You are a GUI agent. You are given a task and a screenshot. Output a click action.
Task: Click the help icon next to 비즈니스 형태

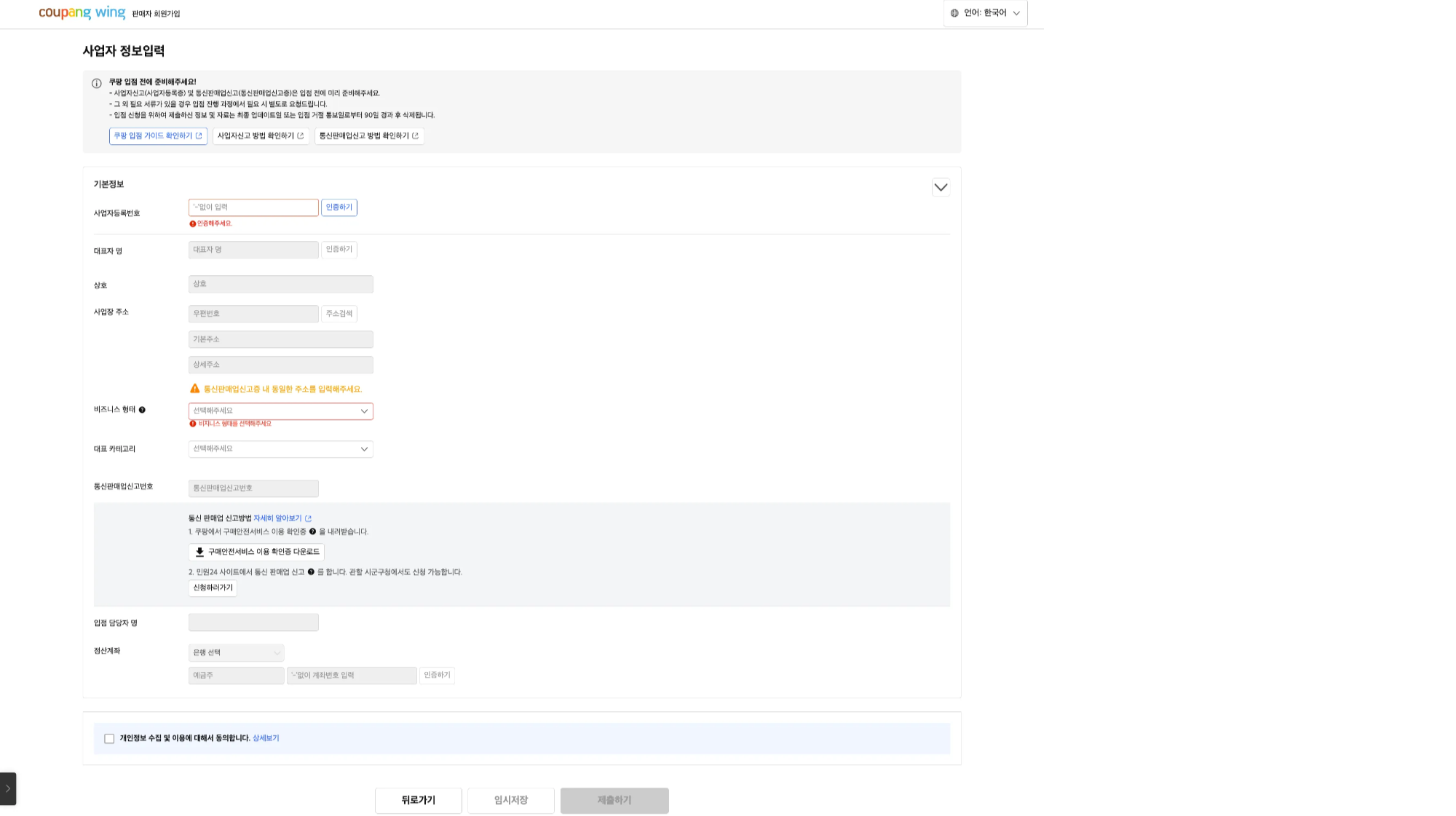142,410
